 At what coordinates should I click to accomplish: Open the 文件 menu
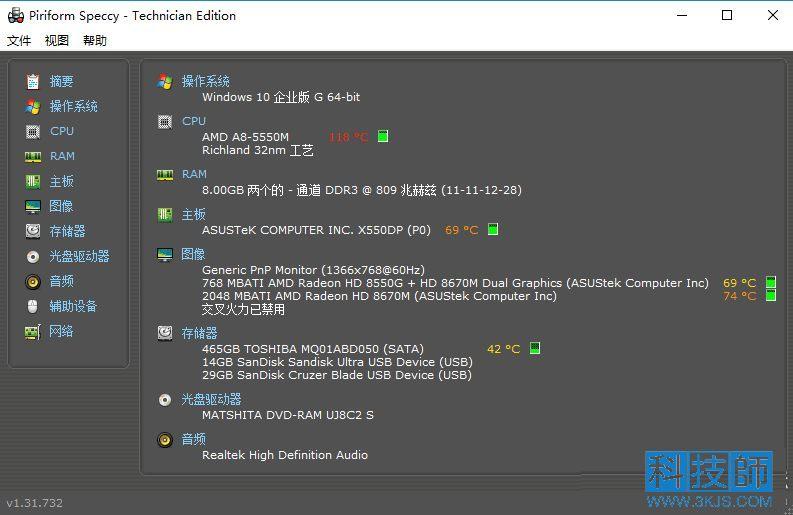[19, 40]
